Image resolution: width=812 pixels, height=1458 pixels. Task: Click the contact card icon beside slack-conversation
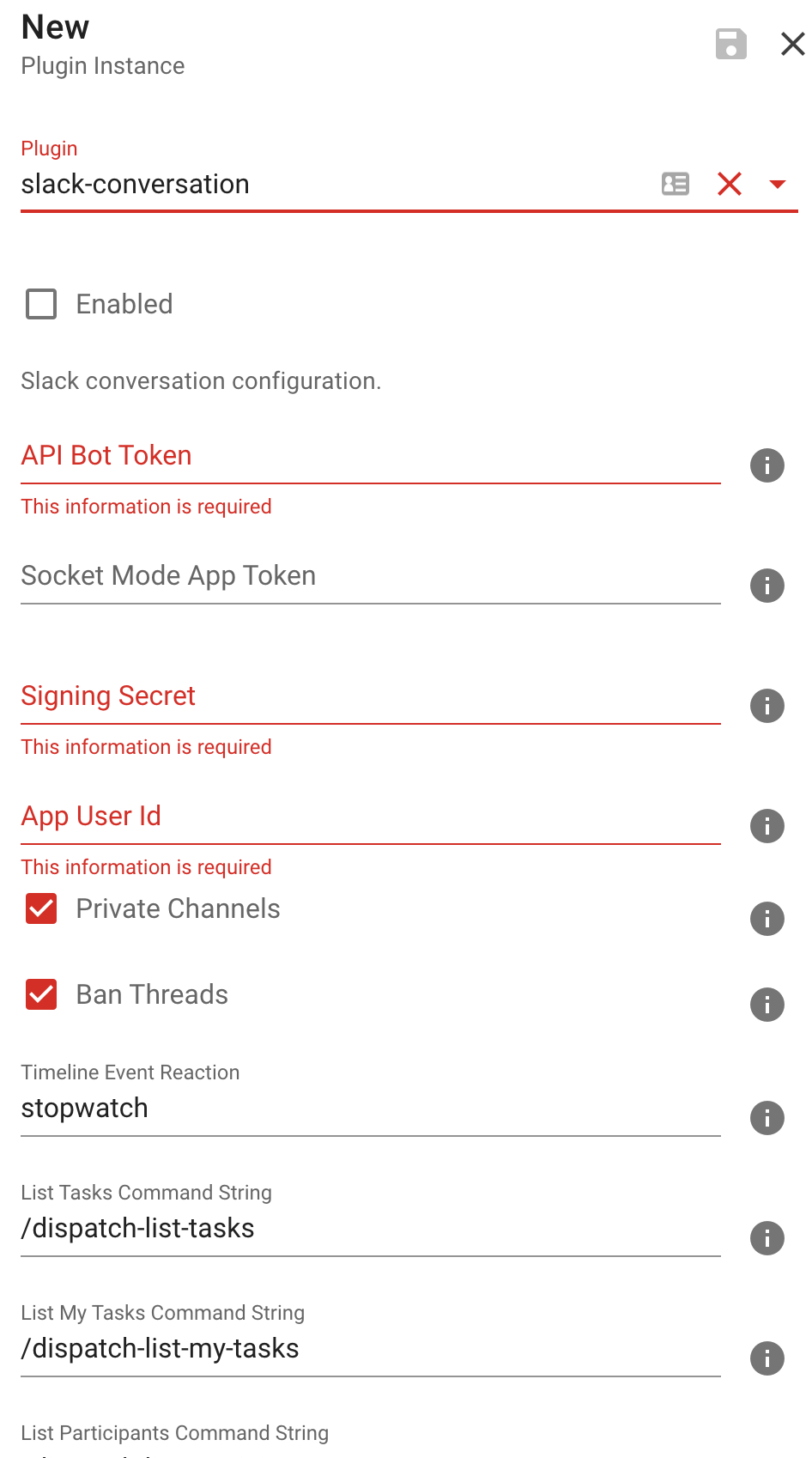[676, 184]
